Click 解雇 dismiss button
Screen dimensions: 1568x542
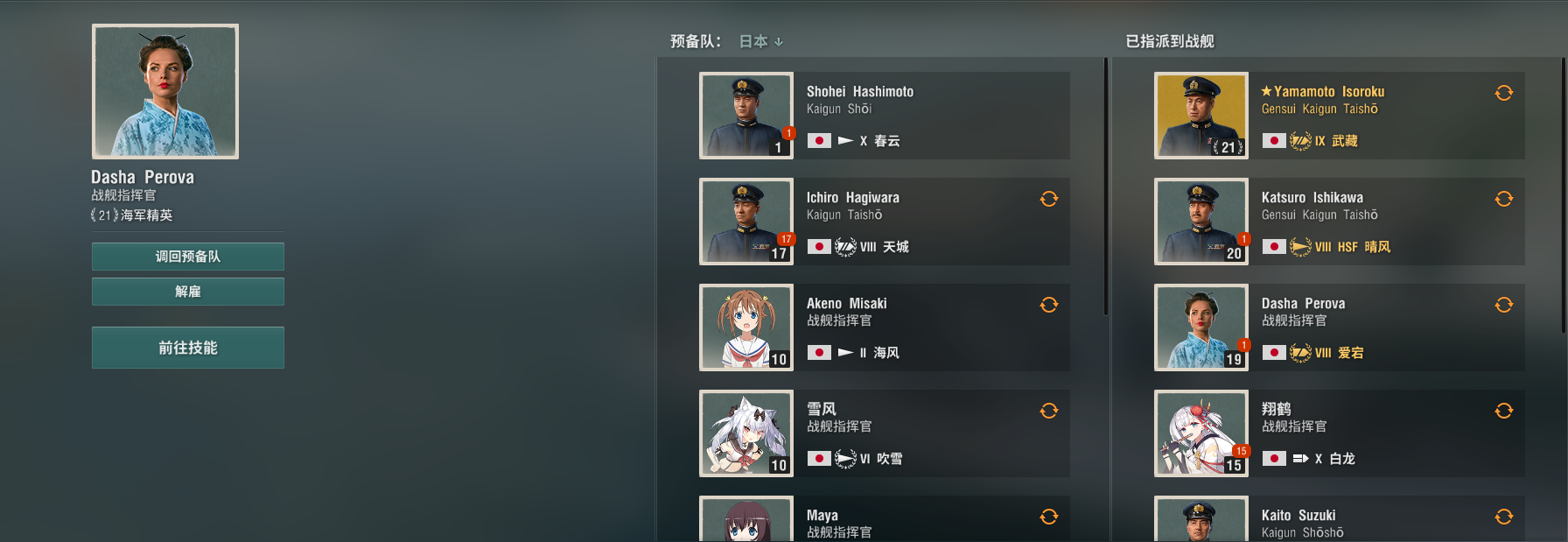coord(188,292)
